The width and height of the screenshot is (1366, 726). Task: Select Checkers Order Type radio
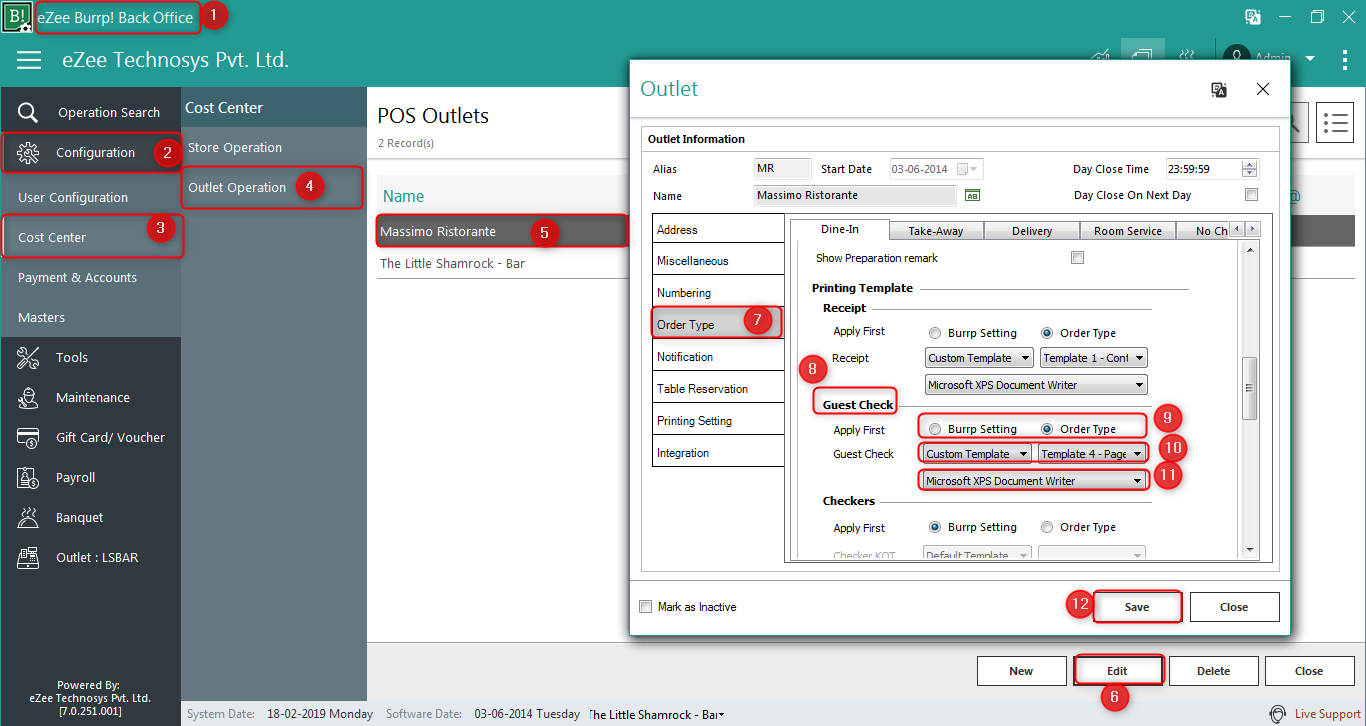(x=1047, y=527)
